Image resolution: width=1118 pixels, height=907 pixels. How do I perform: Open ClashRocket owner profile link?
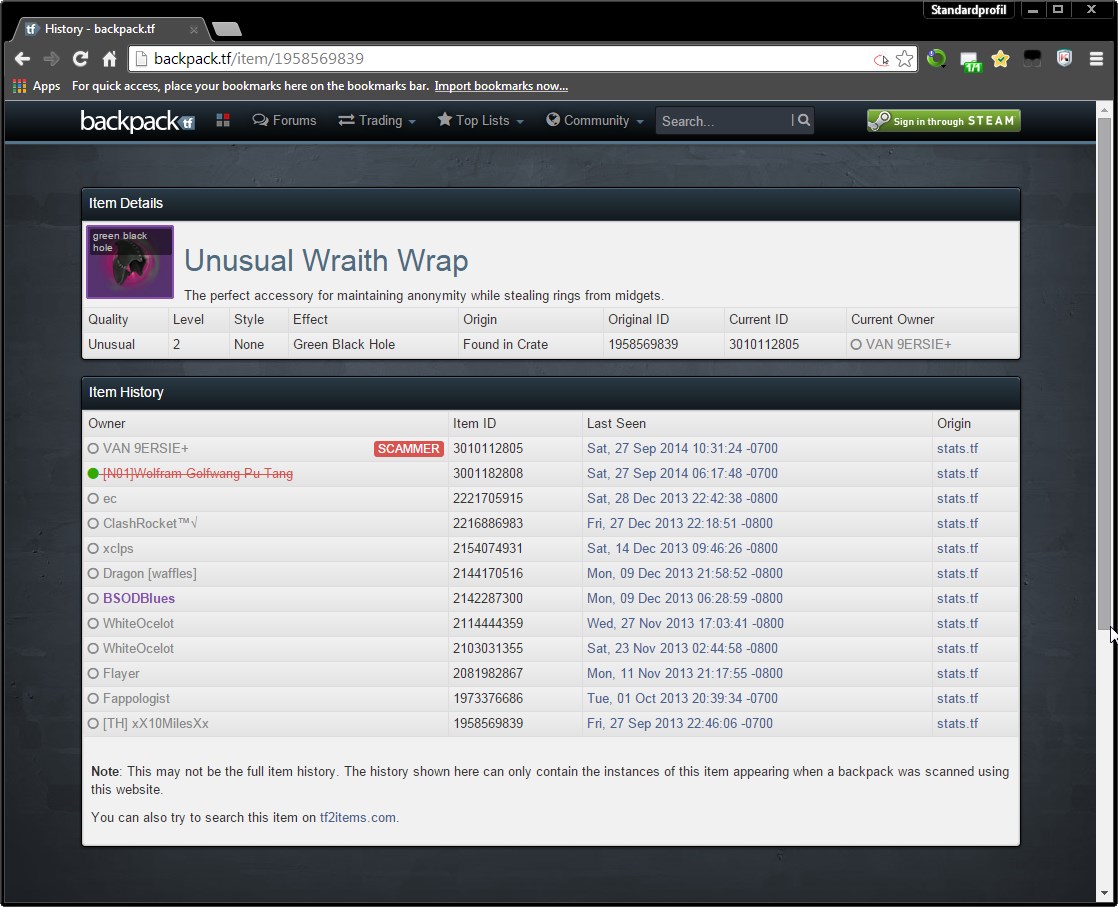click(x=150, y=523)
